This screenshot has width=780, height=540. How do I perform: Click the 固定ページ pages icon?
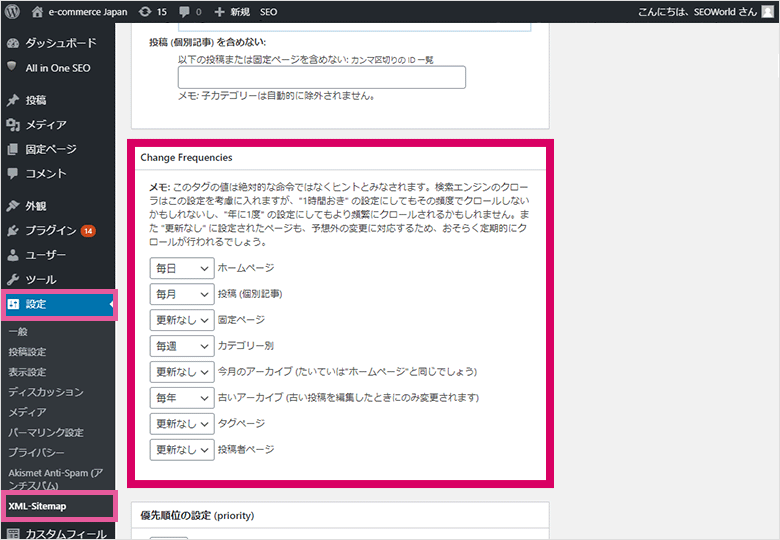[x=13, y=149]
